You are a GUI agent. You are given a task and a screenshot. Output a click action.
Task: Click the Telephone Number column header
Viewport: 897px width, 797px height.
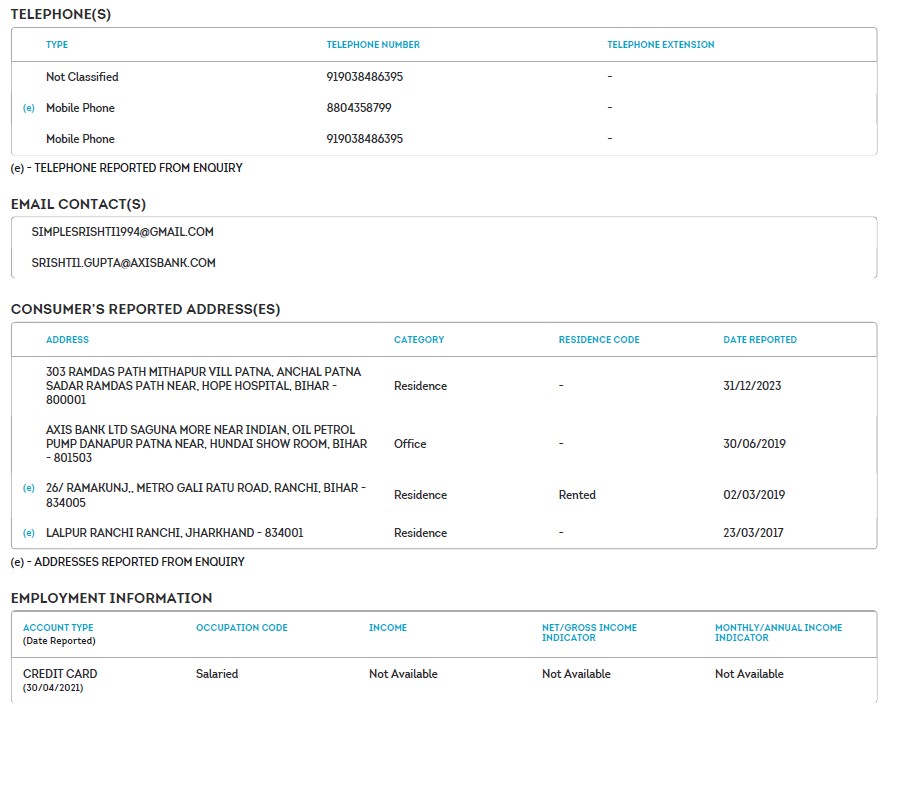tap(373, 45)
